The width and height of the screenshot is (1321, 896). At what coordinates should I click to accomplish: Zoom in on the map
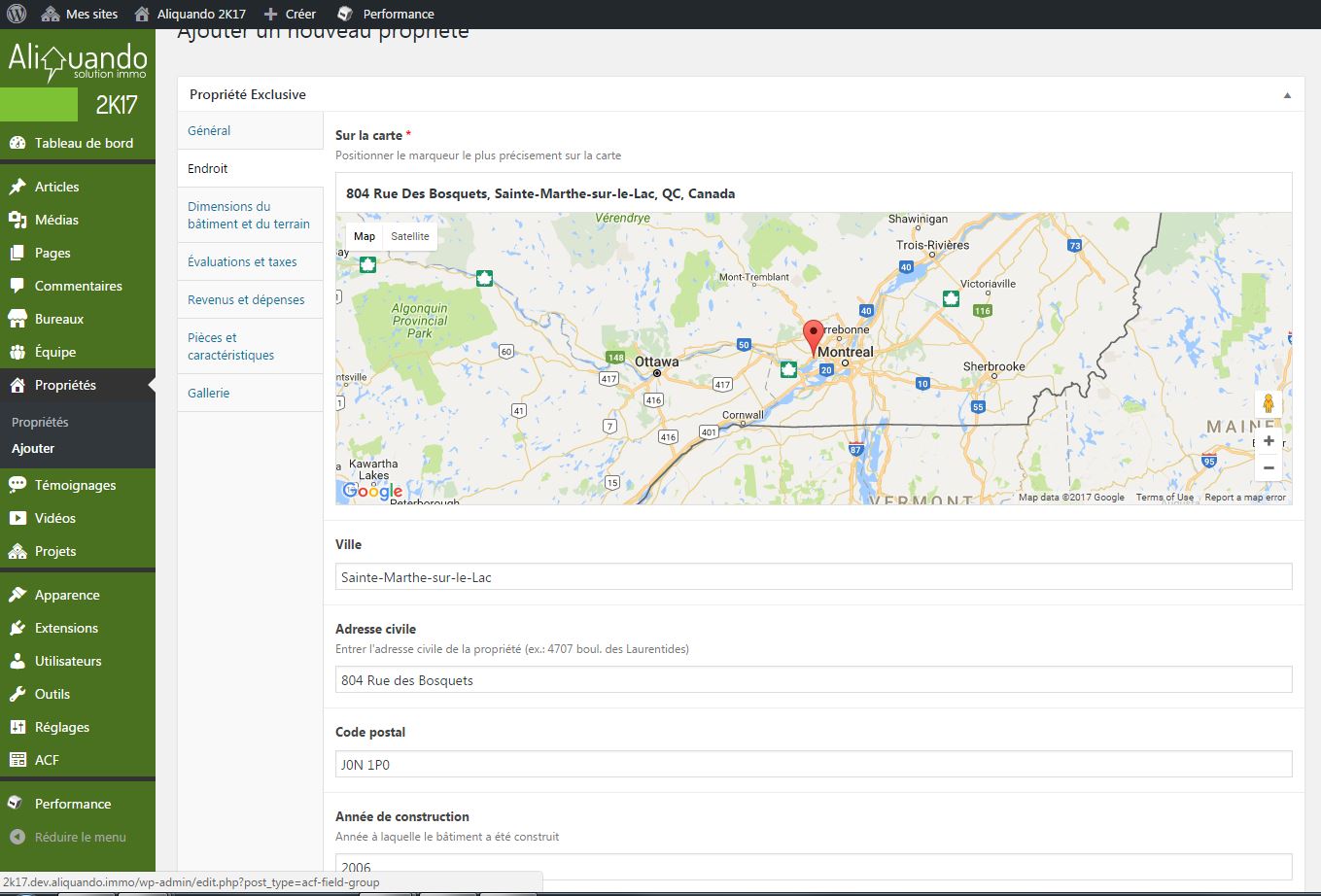1268,441
